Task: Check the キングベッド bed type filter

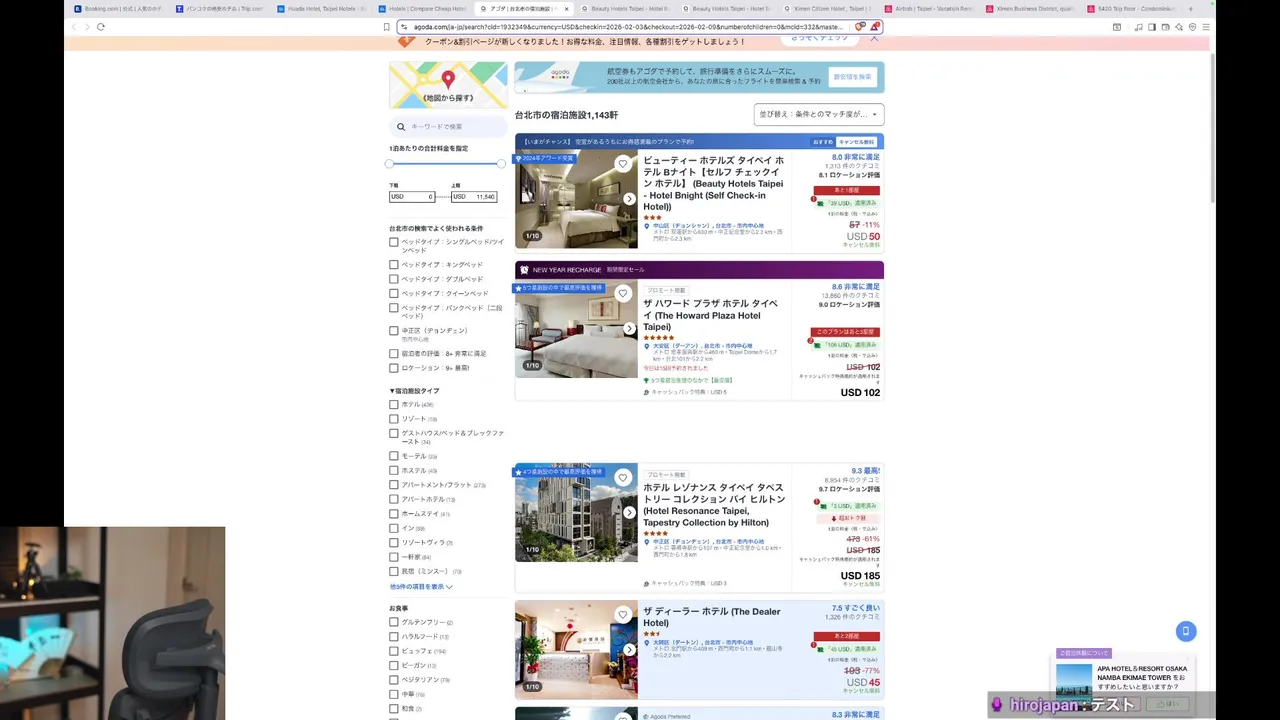Action: 394,265
